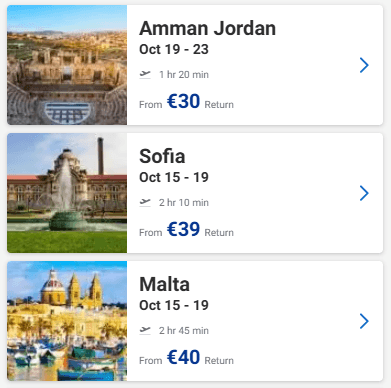The width and height of the screenshot is (391, 388).
Task: Click the 2 hr 45 min flight duration
Action: click(x=184, y=331)
